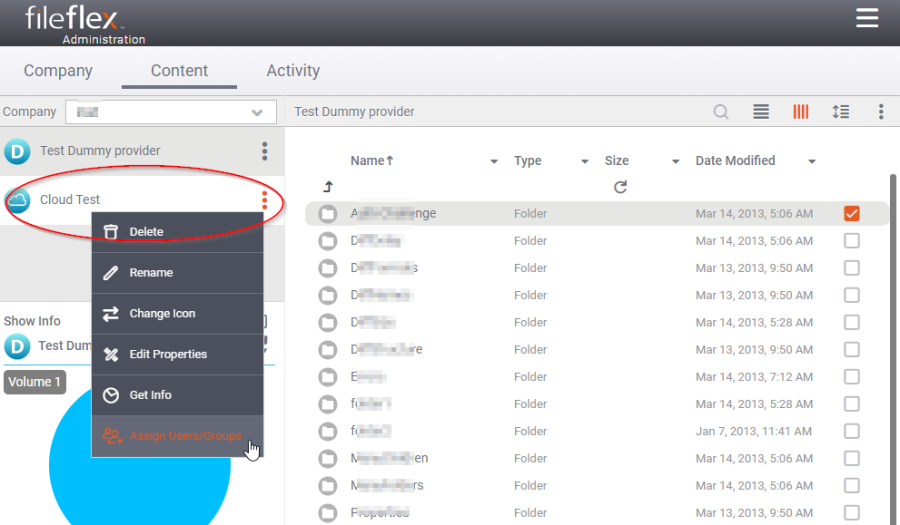900x525 pixels.
Task: Click the Rename pencil icon
Action: [111, 273]
